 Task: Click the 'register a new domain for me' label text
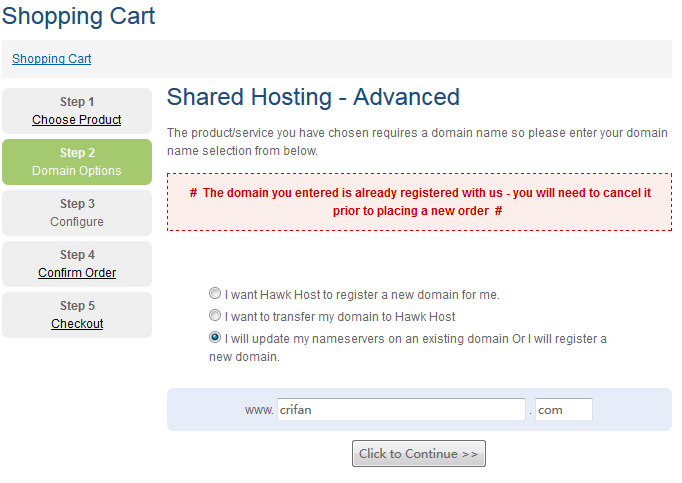362,295
